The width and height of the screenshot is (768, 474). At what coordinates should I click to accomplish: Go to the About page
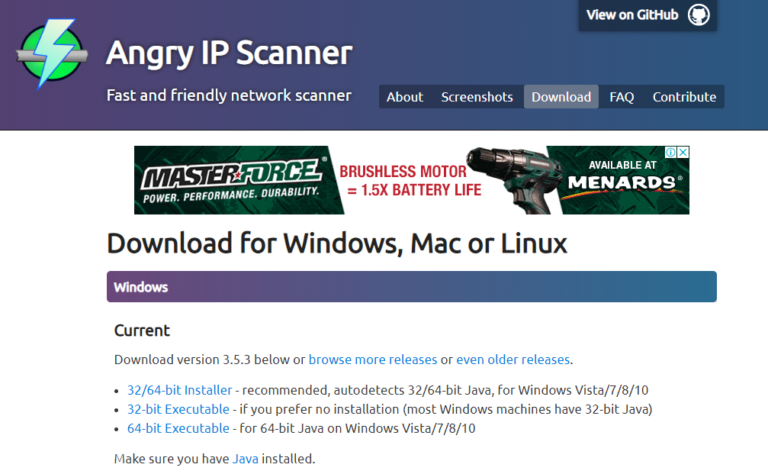[405, 97]
